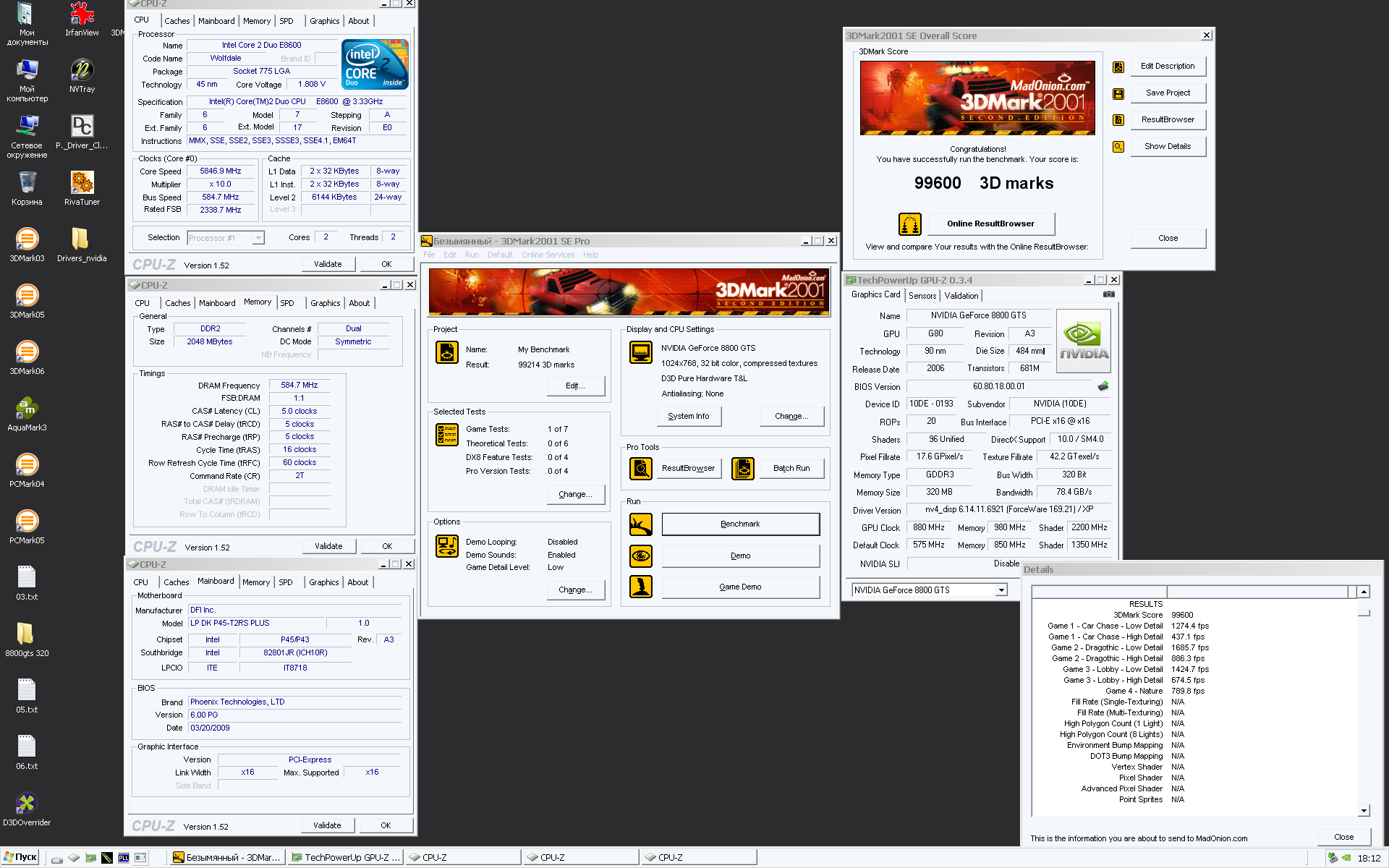Click the Windows Start button

pyautogui.click(x=20, y=857)
